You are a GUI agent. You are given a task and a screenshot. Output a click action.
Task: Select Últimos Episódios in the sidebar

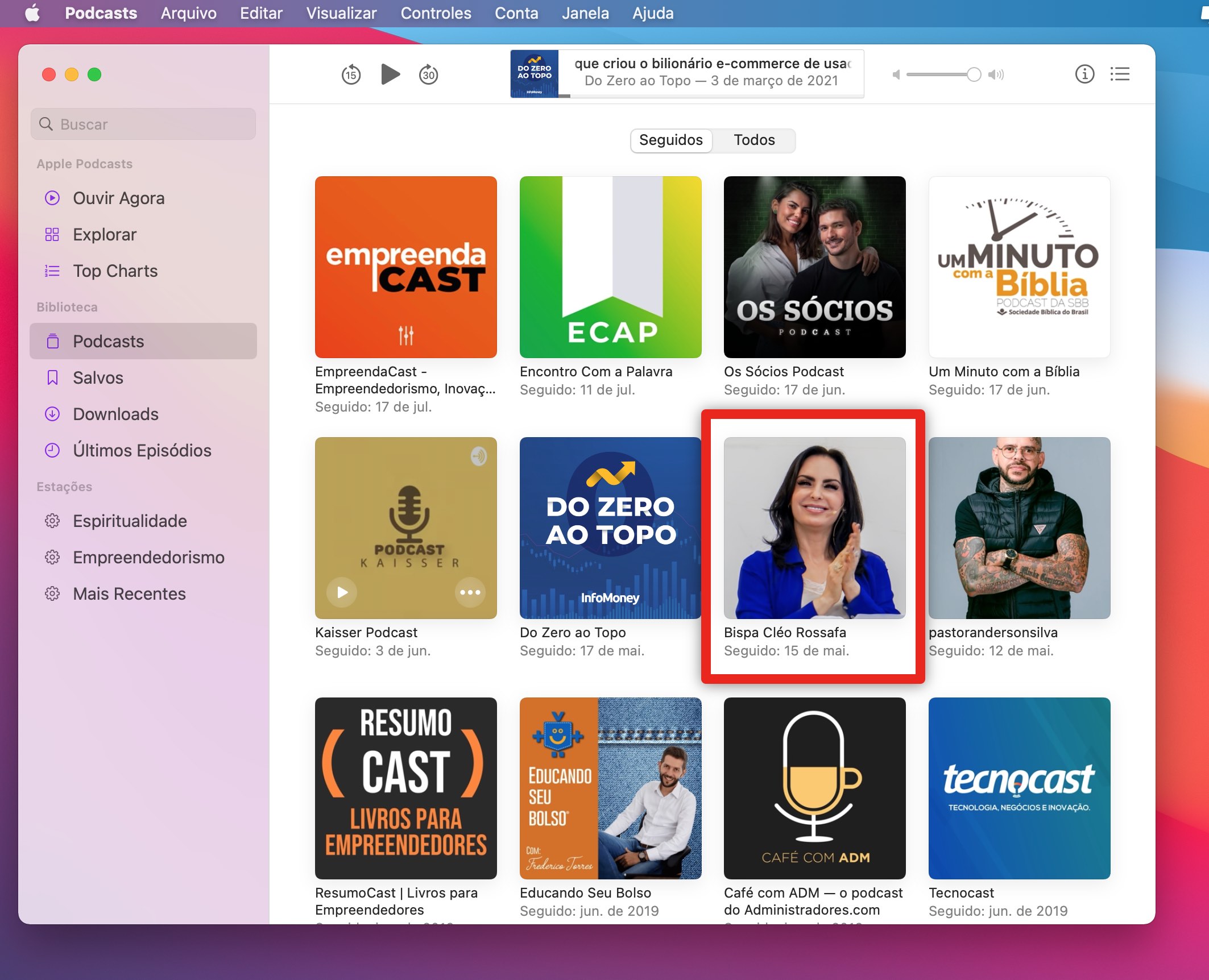click(142, 451)
